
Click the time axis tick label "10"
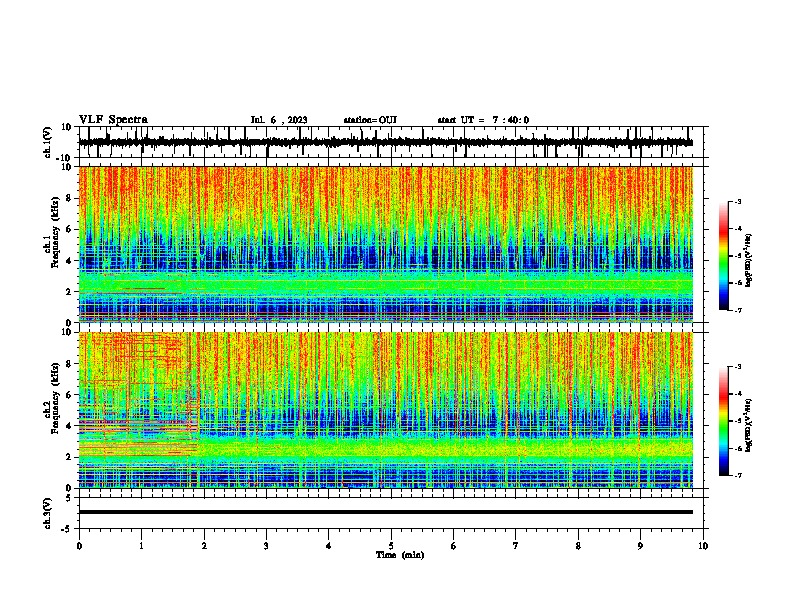703,546
